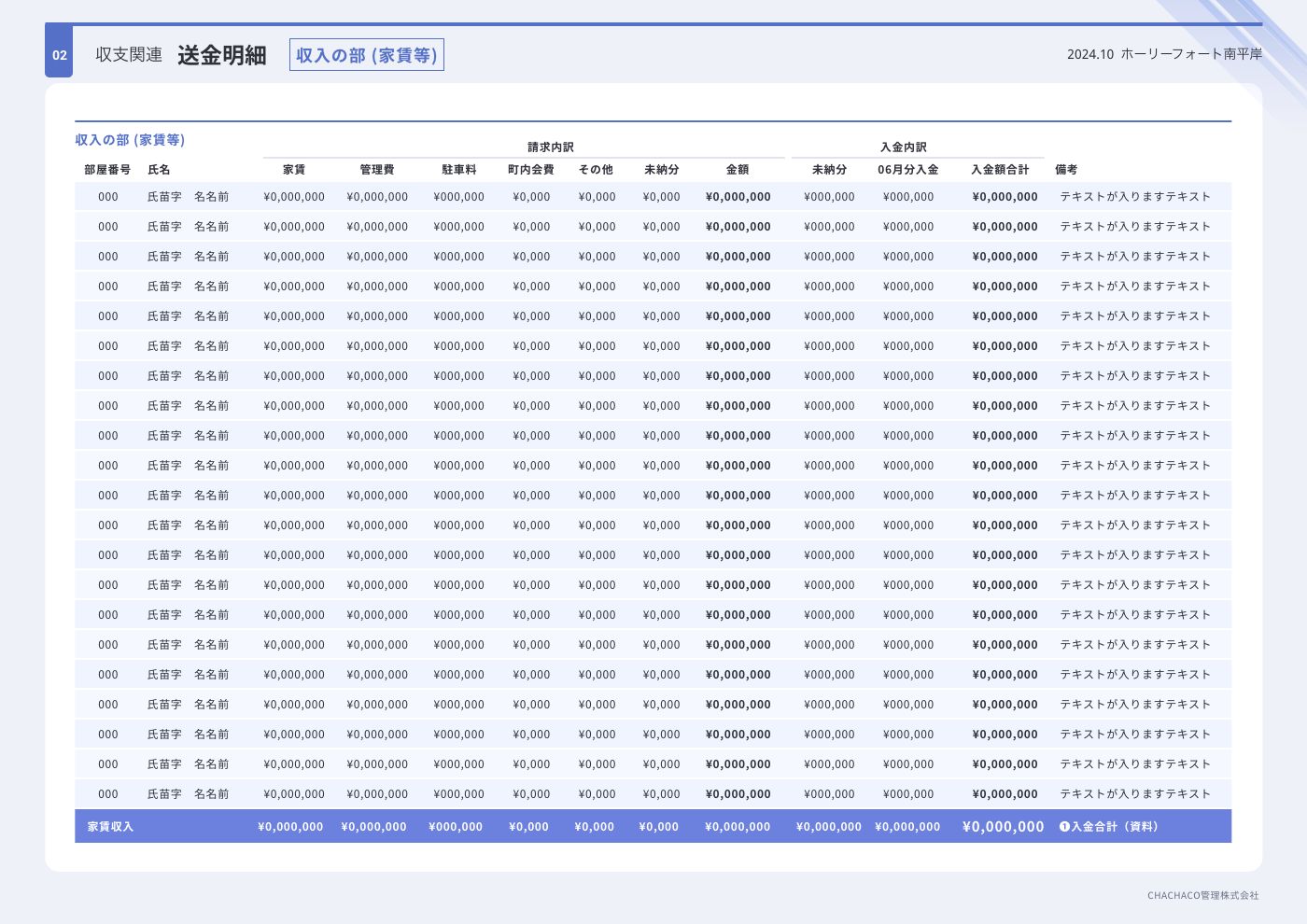
Task: Select the その他 column header
Action: [x=596, y=170]
